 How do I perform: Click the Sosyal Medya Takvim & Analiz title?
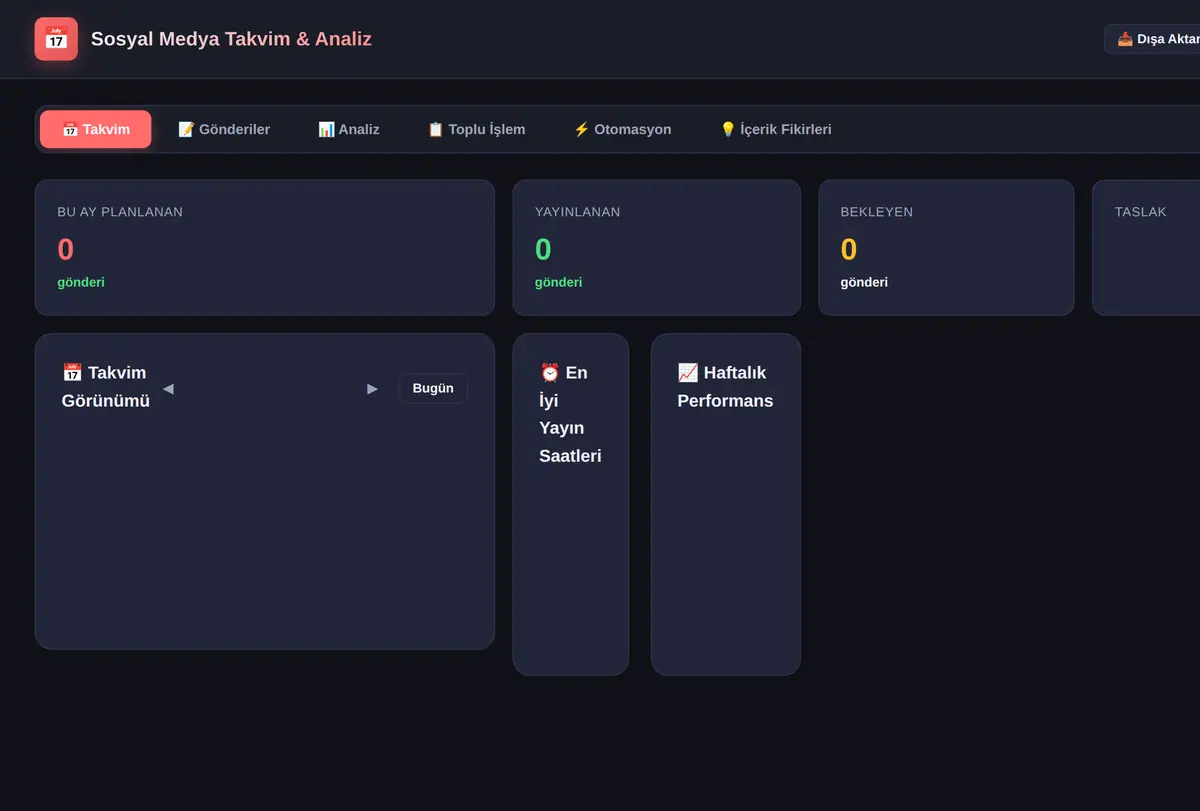[231, 39]
